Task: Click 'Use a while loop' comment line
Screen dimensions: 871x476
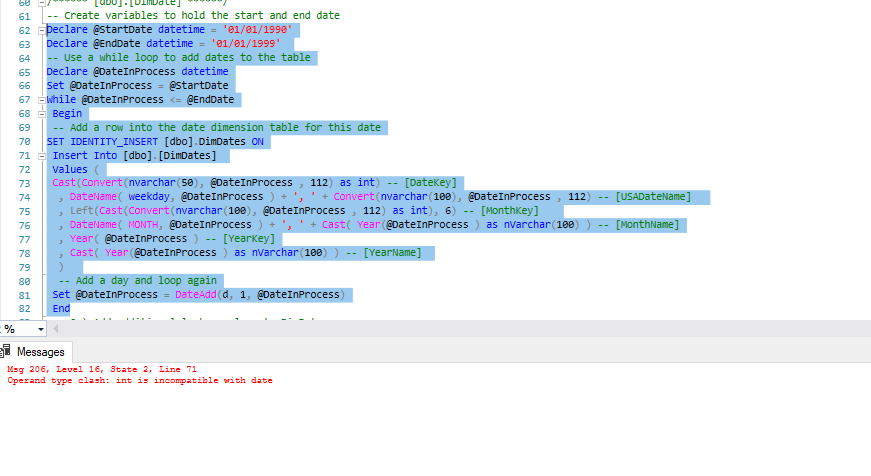Action: (178, 58)
